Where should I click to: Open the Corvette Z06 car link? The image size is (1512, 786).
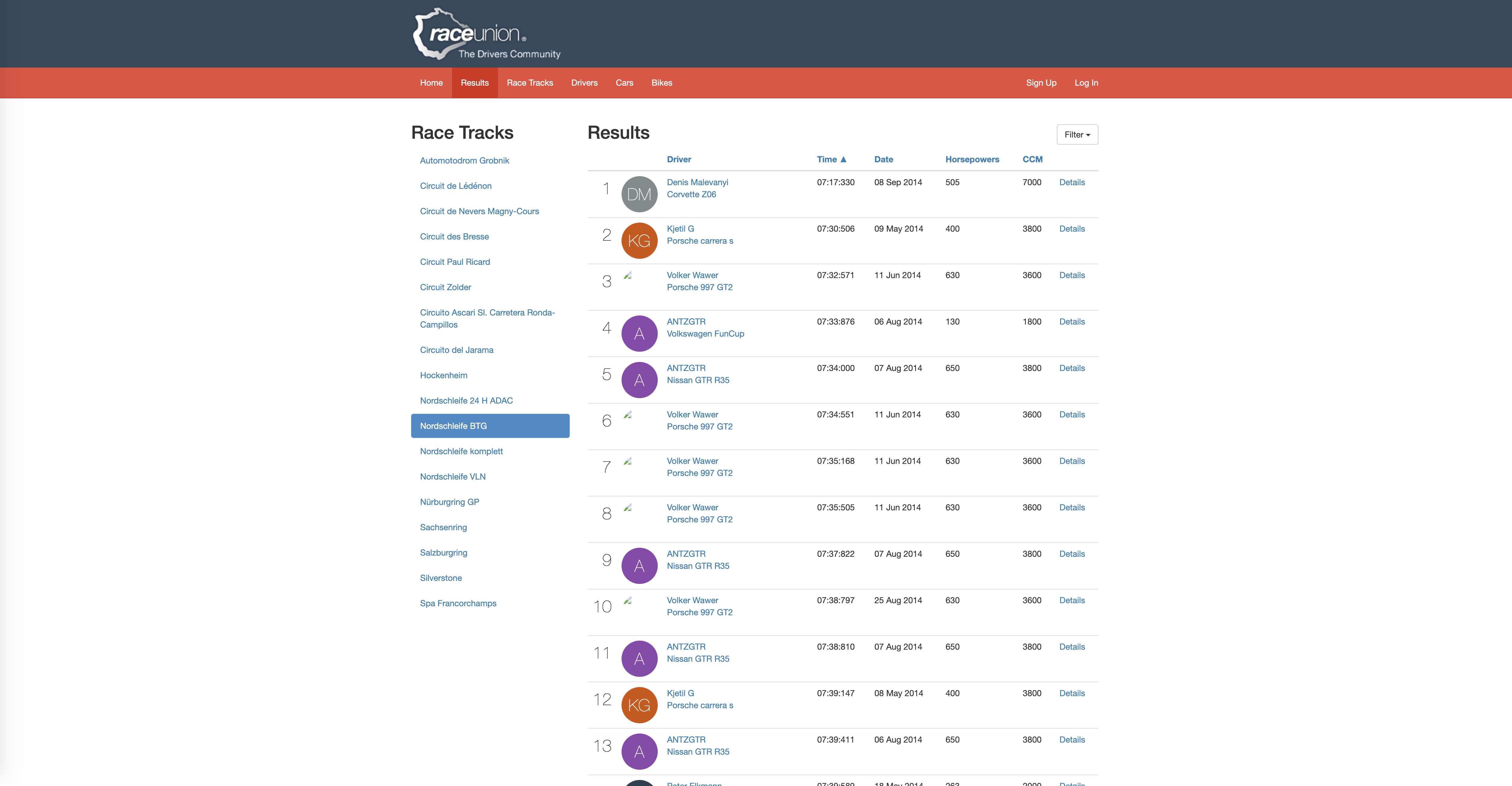691,195
